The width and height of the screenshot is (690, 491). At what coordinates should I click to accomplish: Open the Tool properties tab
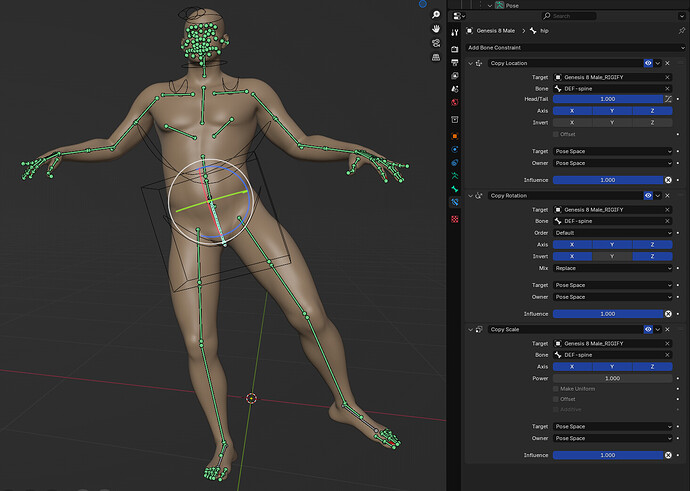(x=455, y=33)
